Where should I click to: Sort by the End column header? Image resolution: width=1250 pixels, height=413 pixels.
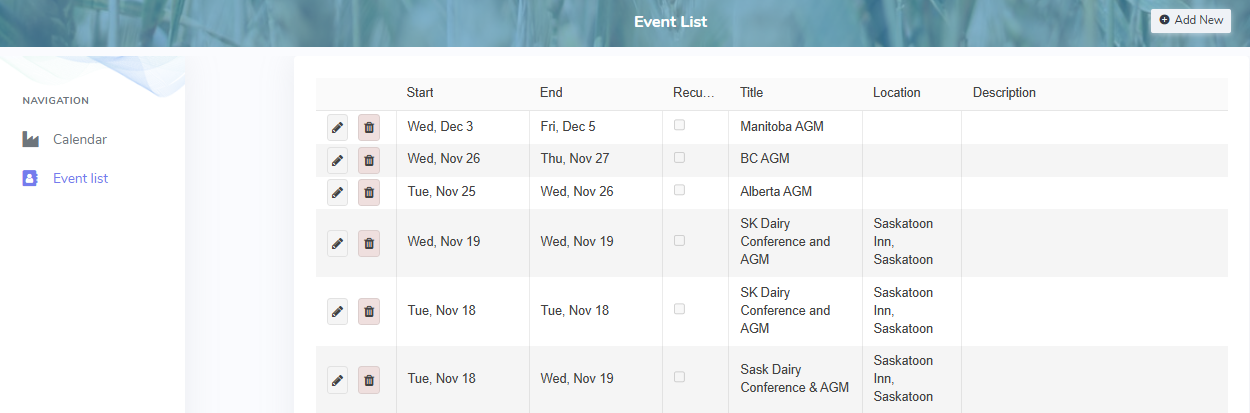click(x=551, y=93)
